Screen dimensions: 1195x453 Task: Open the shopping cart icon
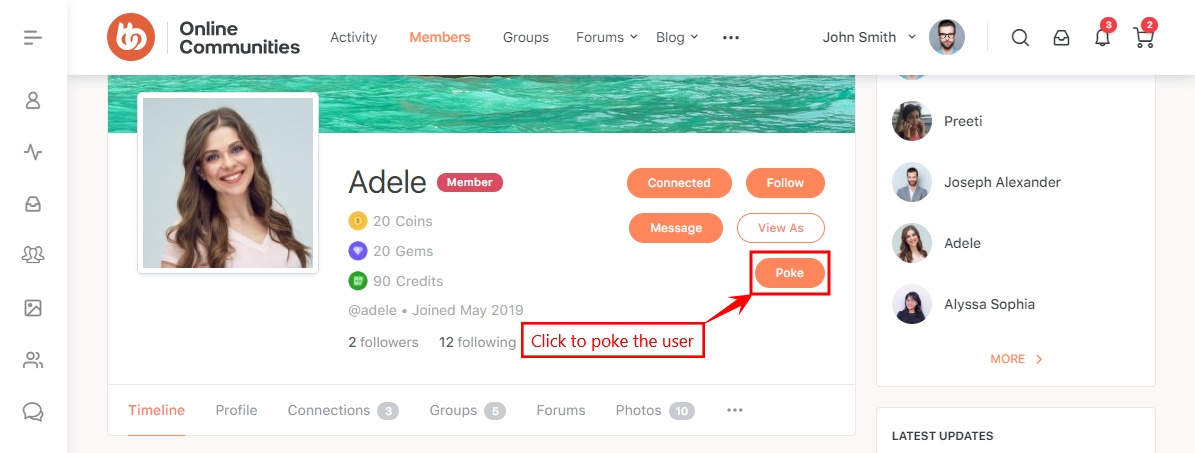(1143, 38)
